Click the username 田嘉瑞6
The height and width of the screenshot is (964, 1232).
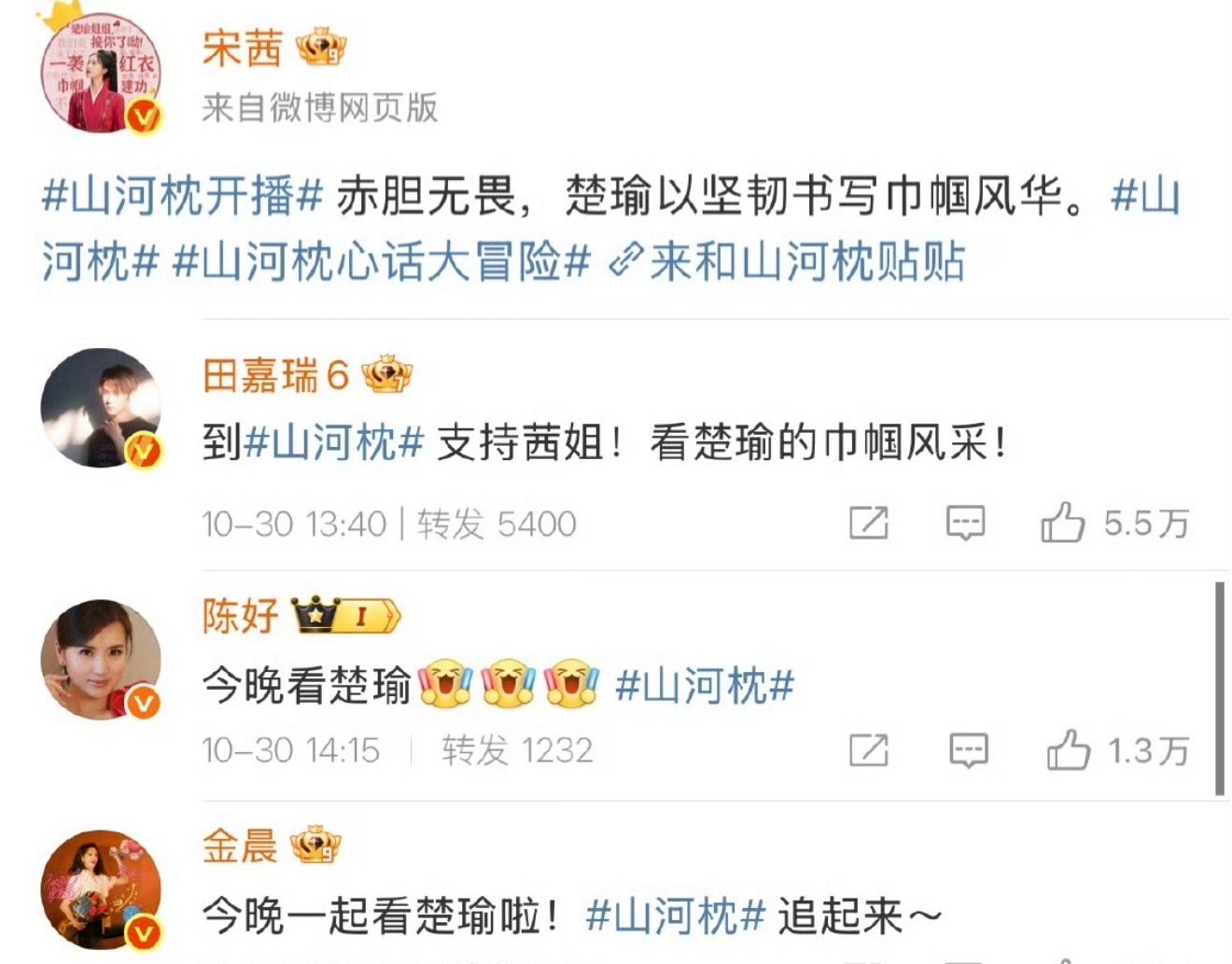coord(275,376)
